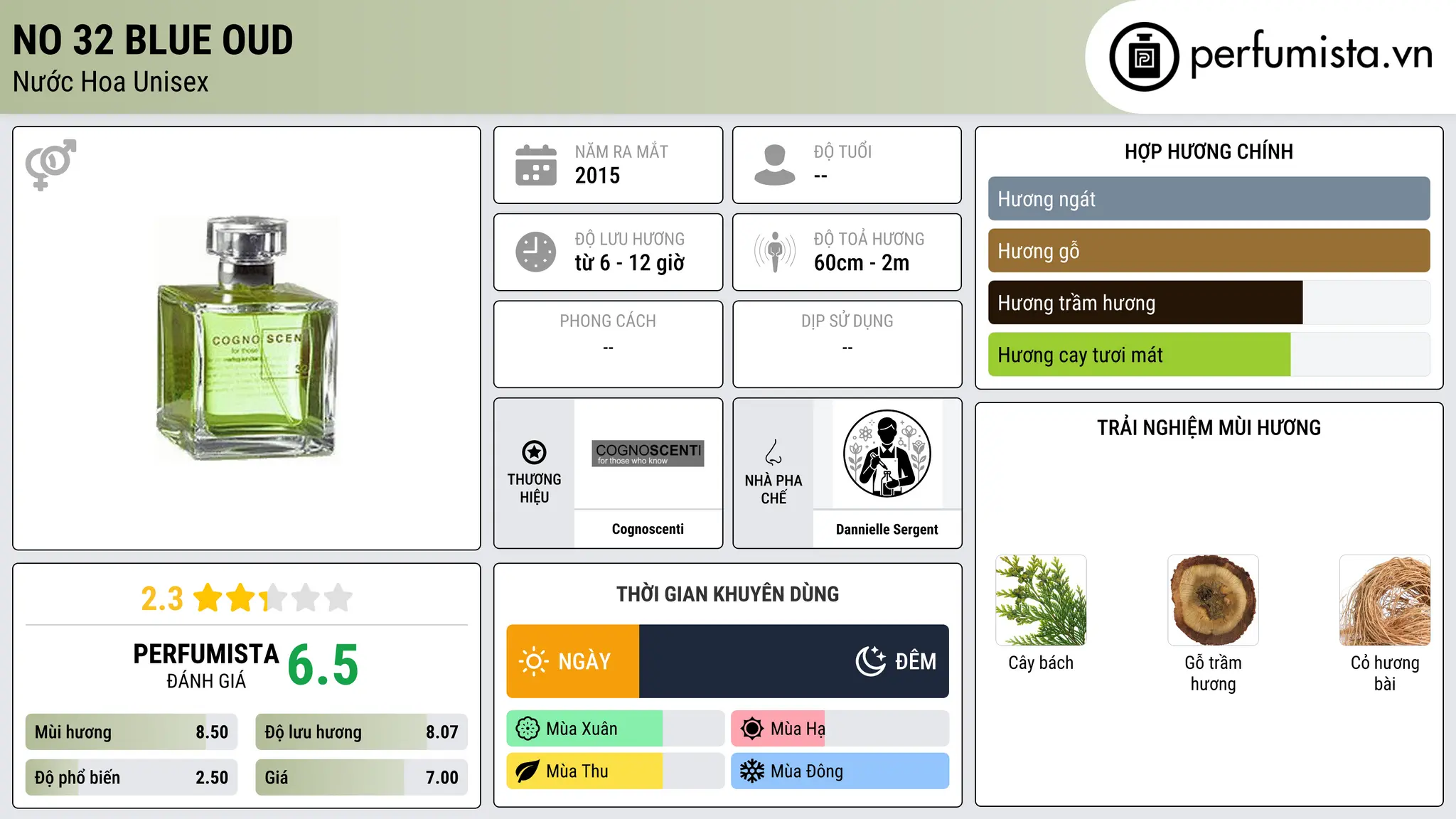Click the perfumista.vn site name
1456x819 pixels.
(x=1311, y=54)
